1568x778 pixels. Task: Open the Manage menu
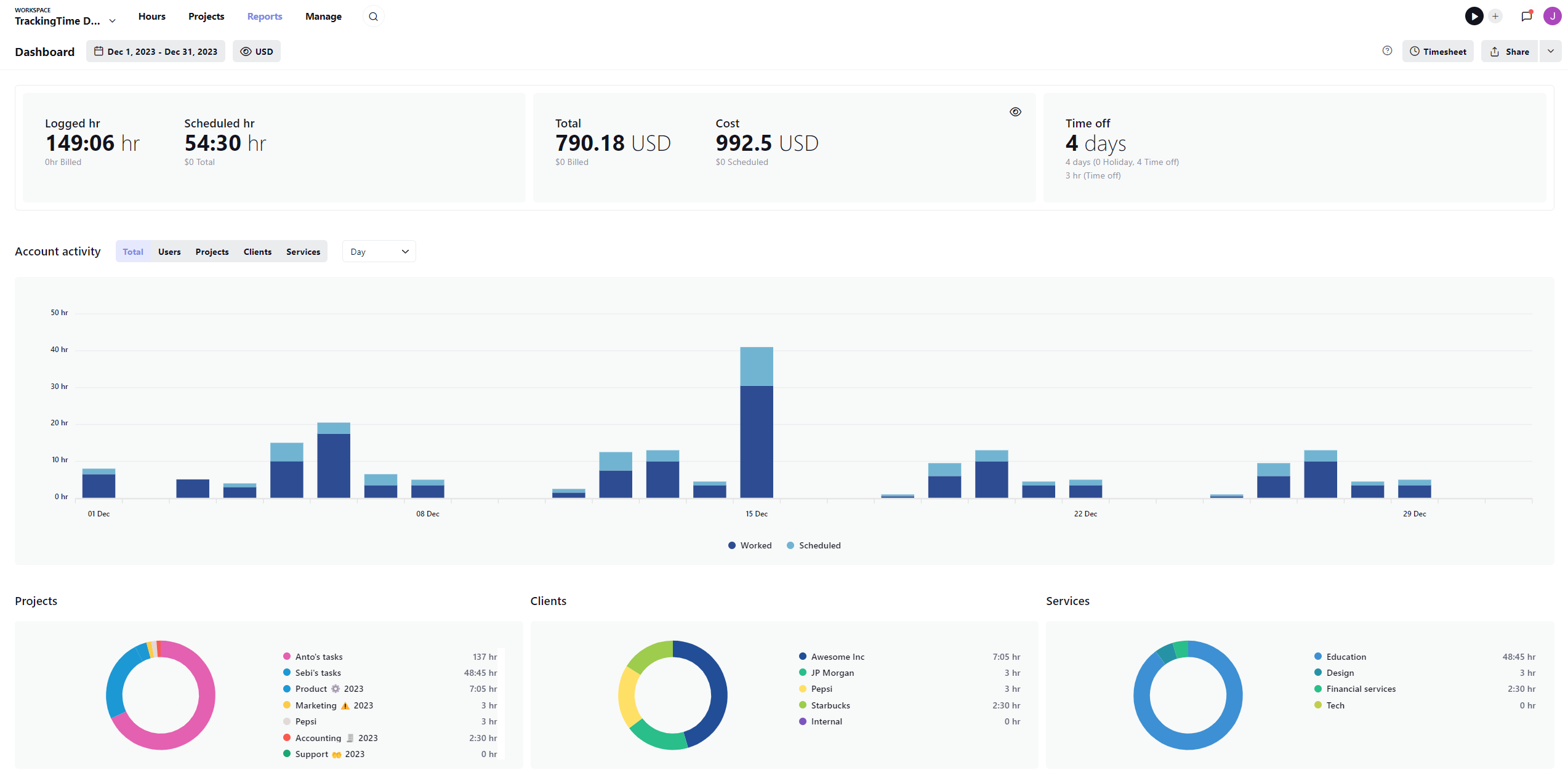323,17
